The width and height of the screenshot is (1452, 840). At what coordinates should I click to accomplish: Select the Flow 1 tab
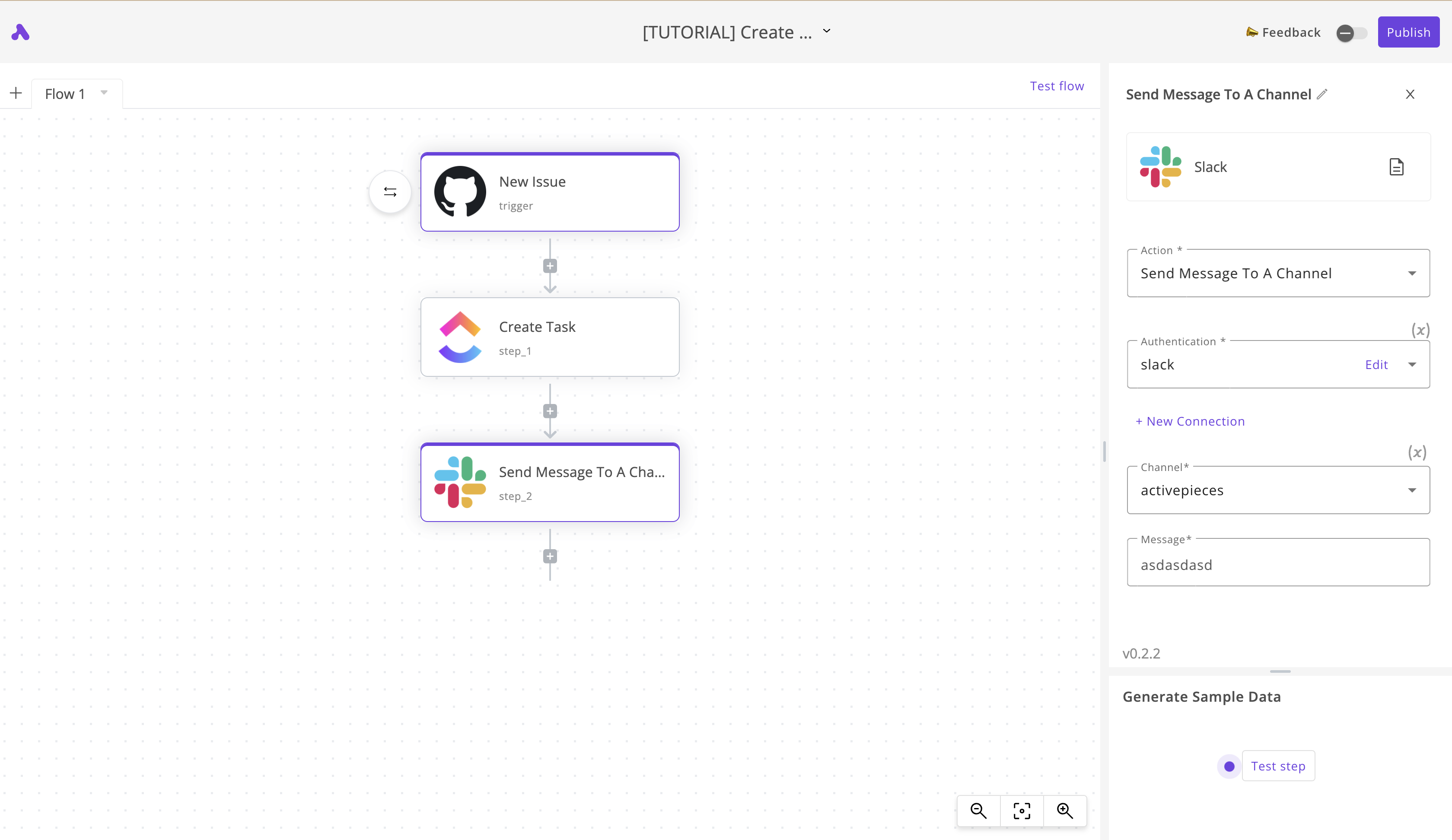coord(65,94)
